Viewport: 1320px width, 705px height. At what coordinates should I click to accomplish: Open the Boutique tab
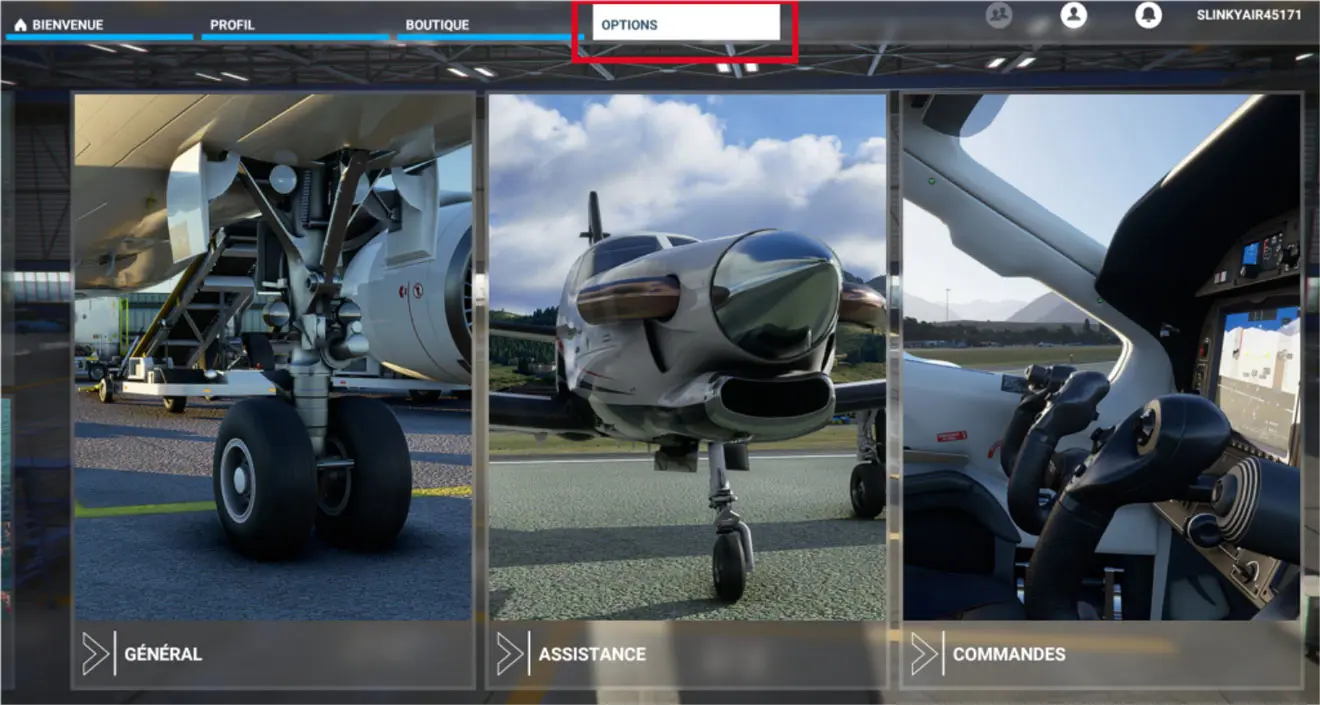click(x=491, y=24)
